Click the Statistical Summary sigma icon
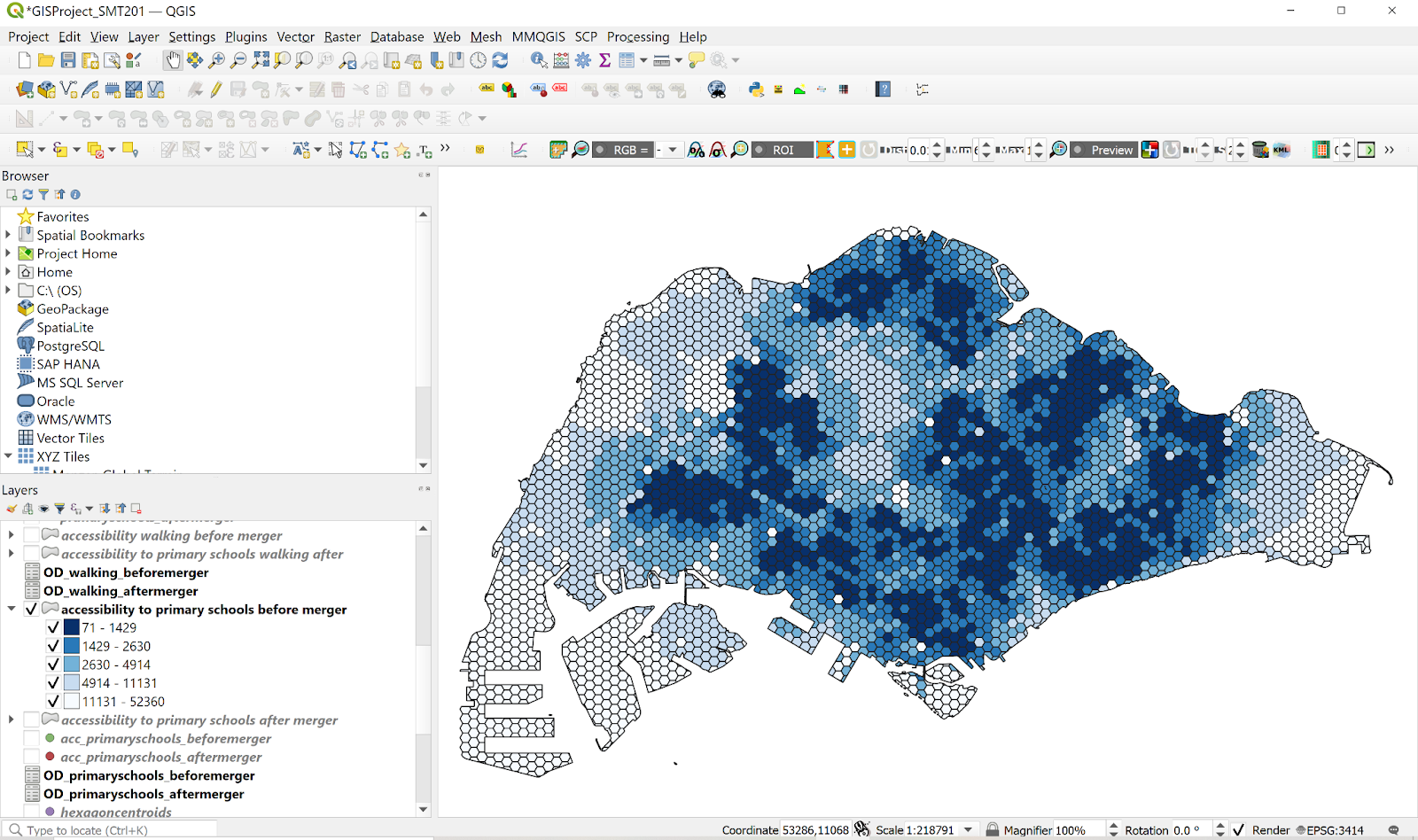 (604, 60)
